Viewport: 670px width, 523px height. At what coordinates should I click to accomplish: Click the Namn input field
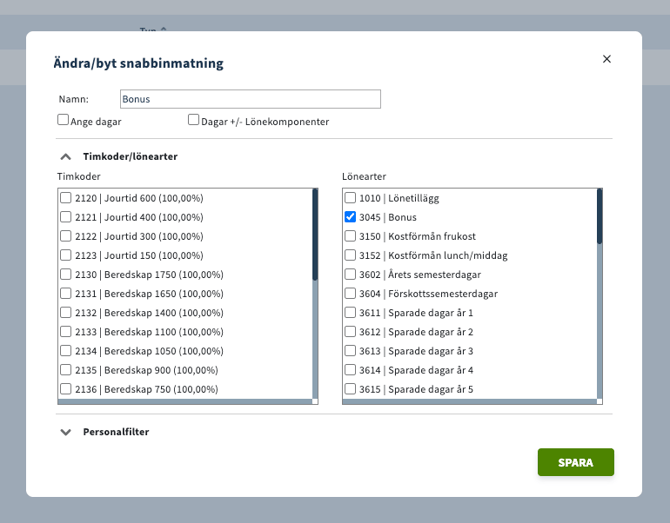pyautogui.click(x=250, y=99)
